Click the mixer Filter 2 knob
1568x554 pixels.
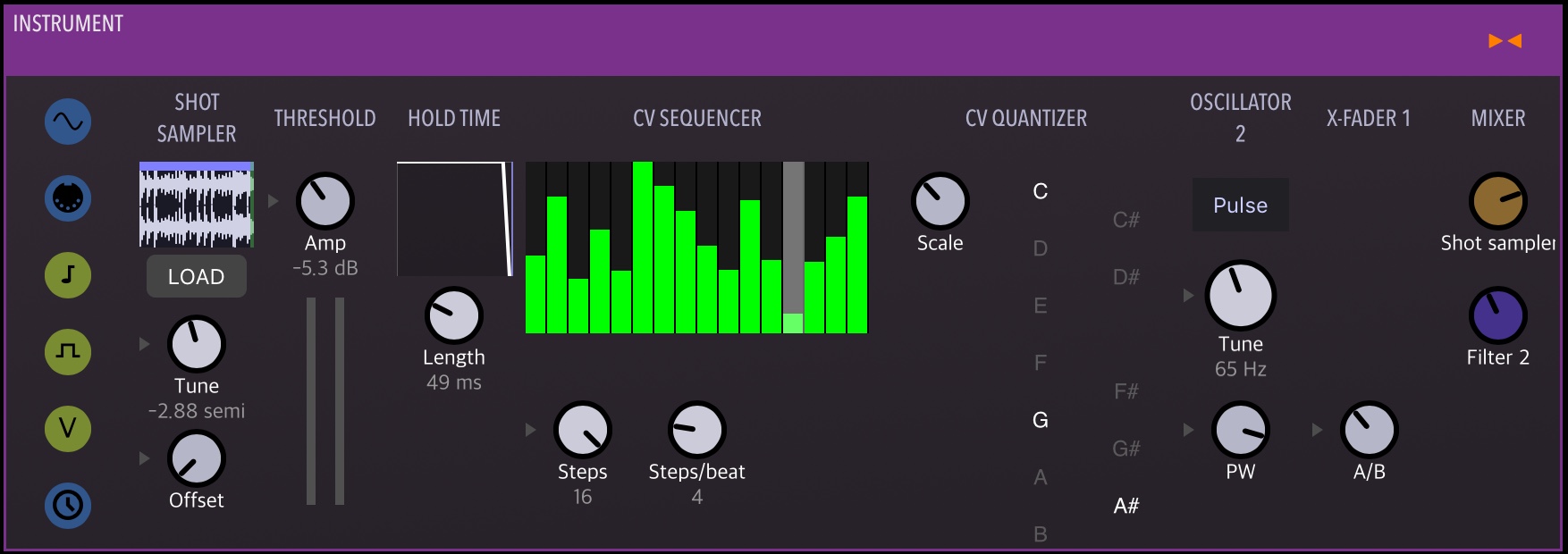pos(1498,315)
